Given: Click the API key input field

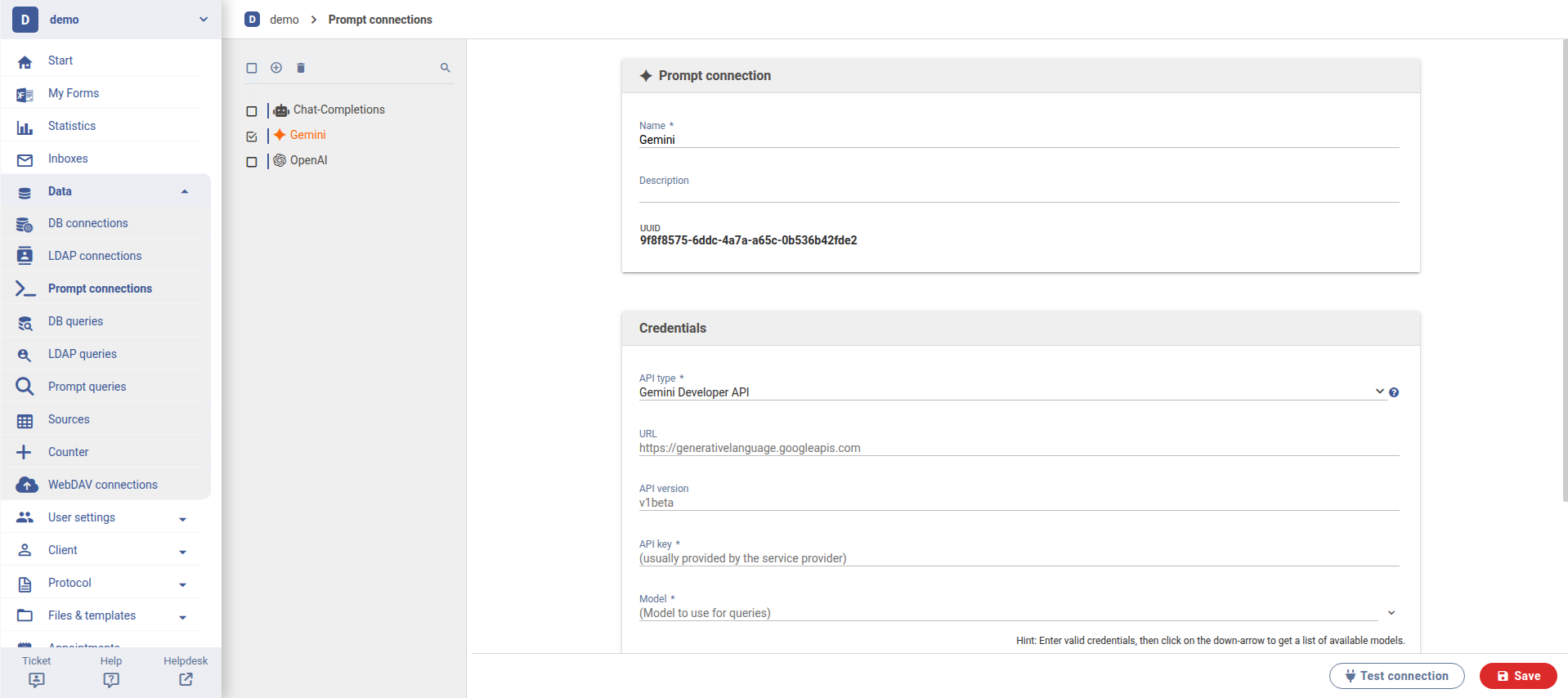Looking at the screenshot, I should pos(1018,558).
